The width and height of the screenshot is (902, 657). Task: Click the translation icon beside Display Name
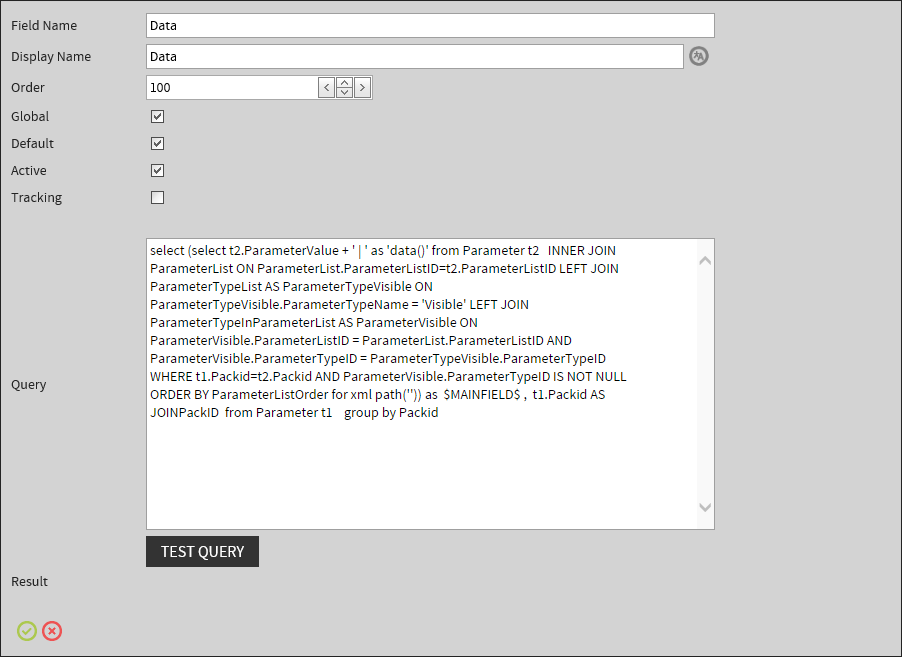(698, 56)
